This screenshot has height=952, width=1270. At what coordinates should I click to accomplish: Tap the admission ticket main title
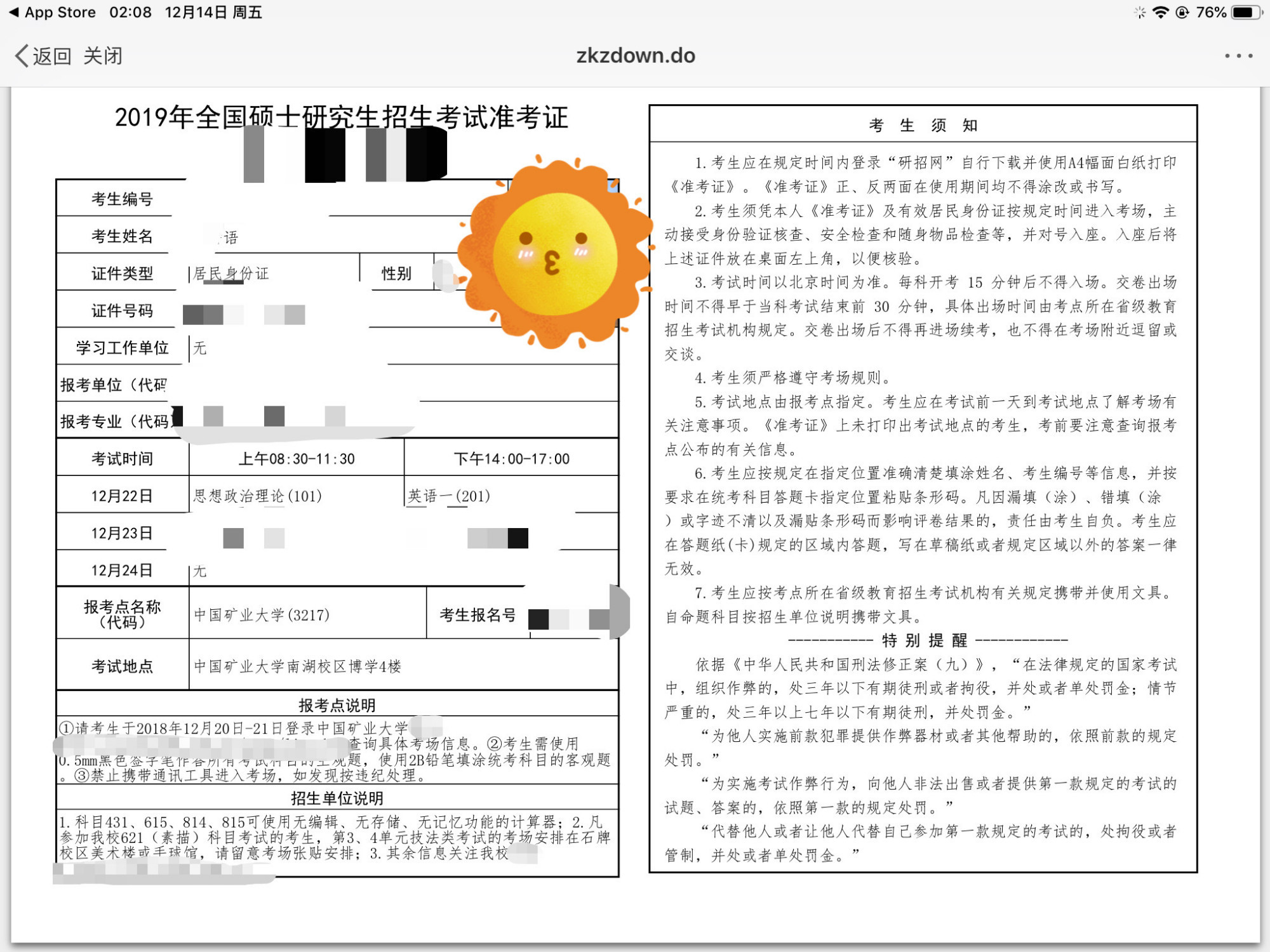point(341,118)
